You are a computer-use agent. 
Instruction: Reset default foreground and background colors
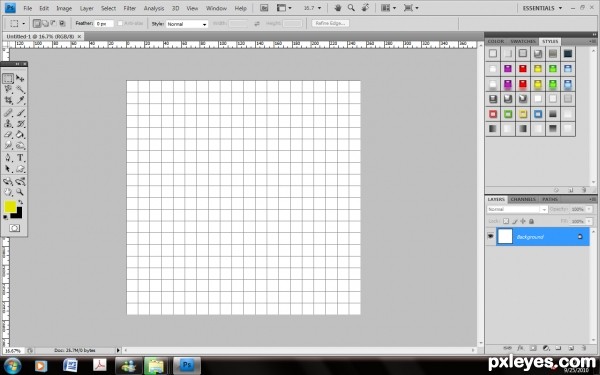[x=5, y=217]
